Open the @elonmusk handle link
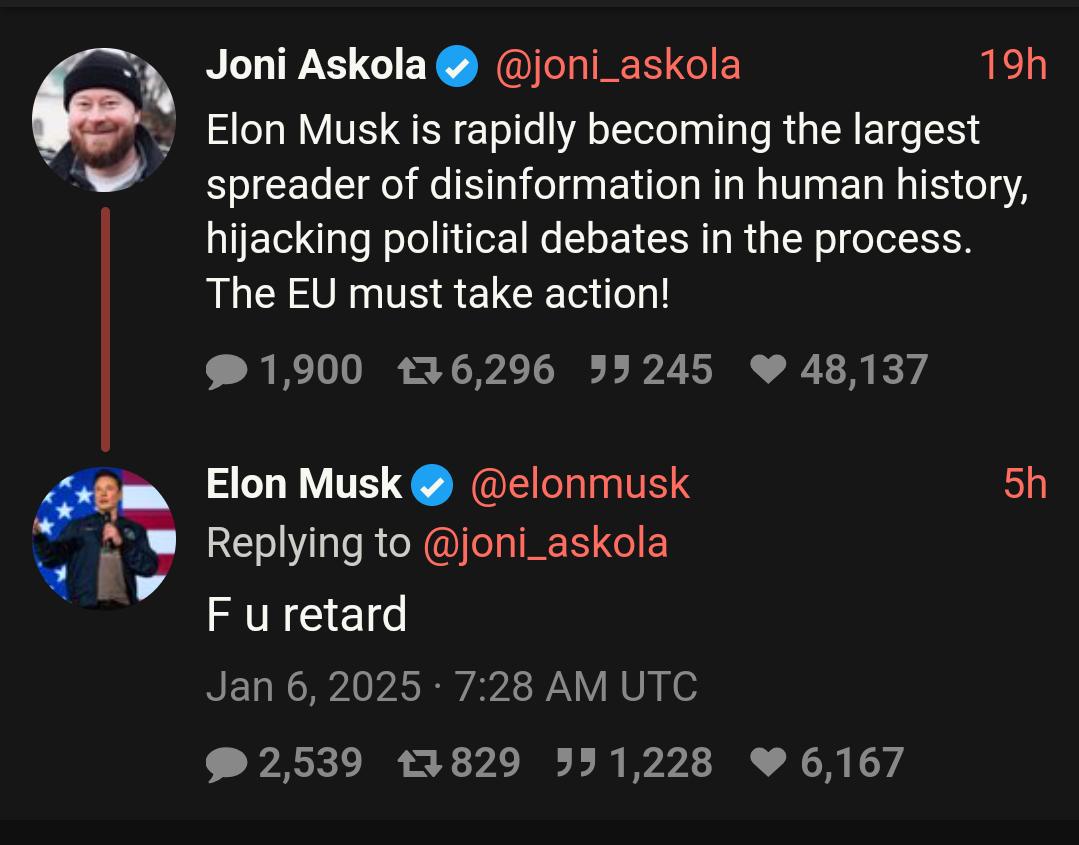Screen dimensions: 1079x845 click(x=580, y=484)
